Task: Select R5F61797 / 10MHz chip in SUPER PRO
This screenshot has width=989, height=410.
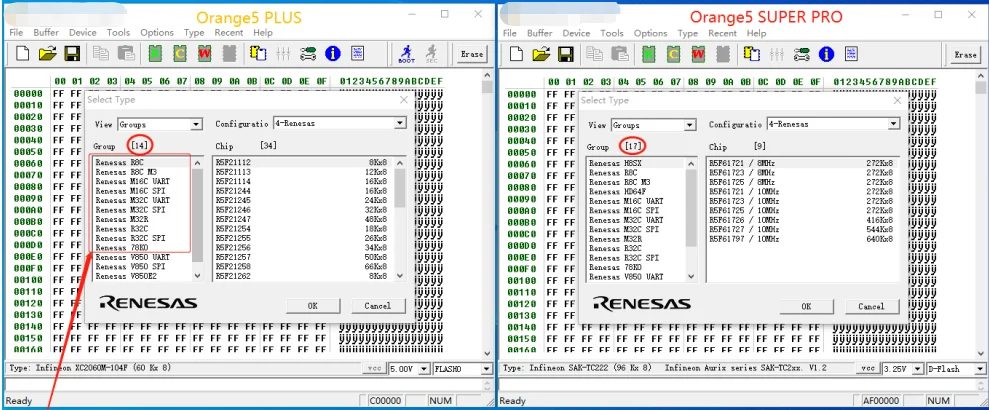Action: click(x=801, y=239)
